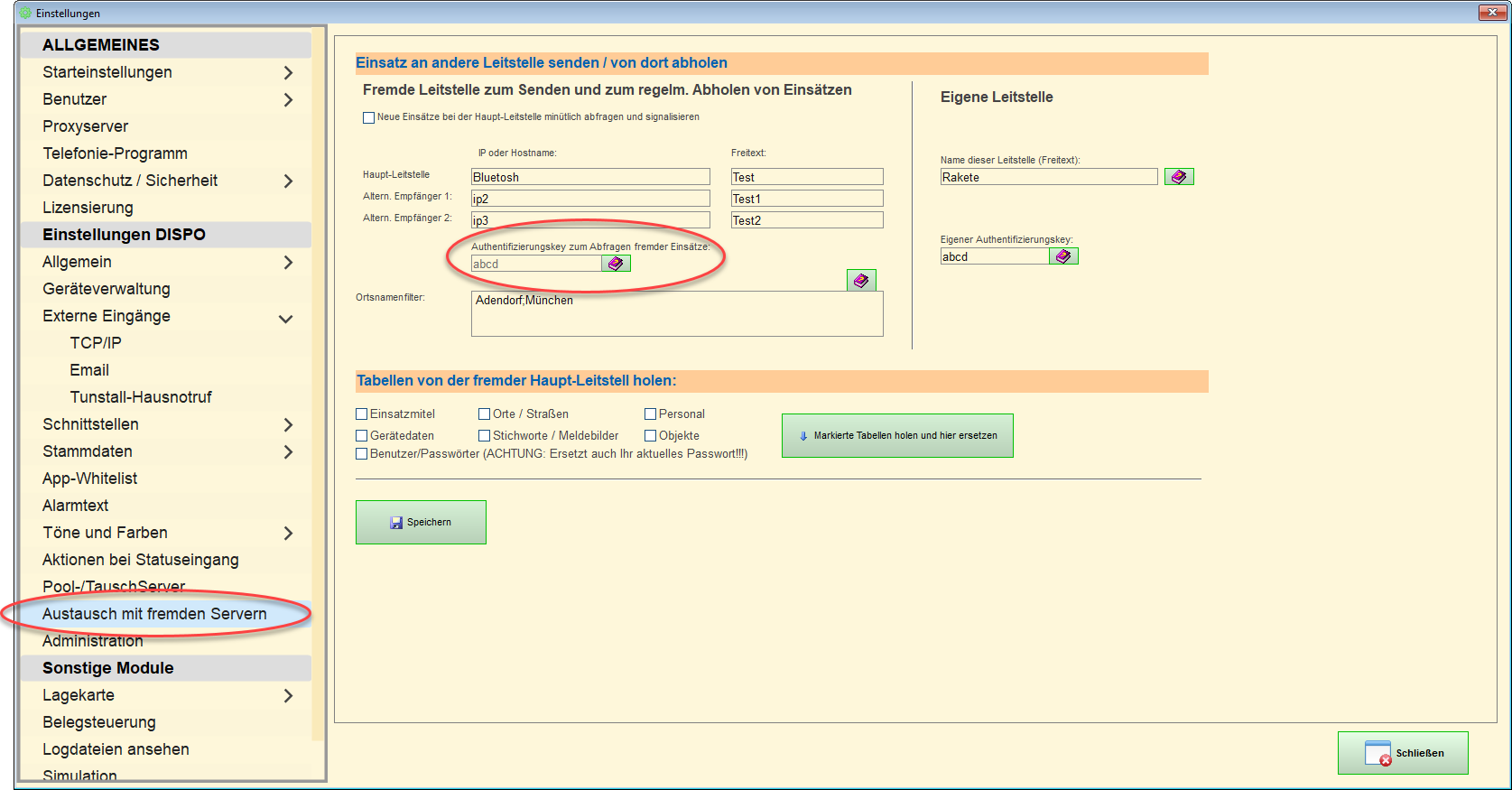Viewport: 1512px width, 790px height.
Task: Open the TCP/IP settings entry
Action: 96,343
